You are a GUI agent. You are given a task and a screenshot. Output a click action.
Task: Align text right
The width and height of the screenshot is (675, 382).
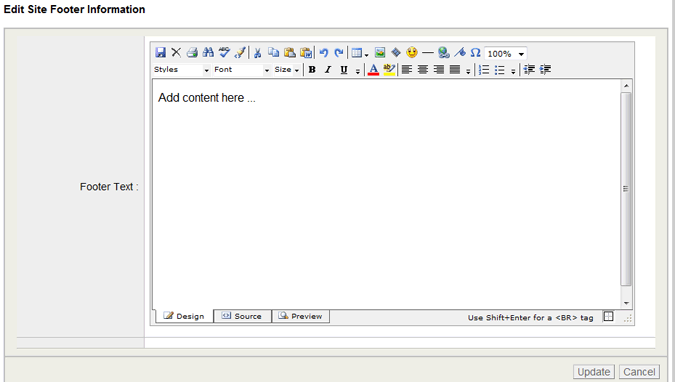[439, 70]
